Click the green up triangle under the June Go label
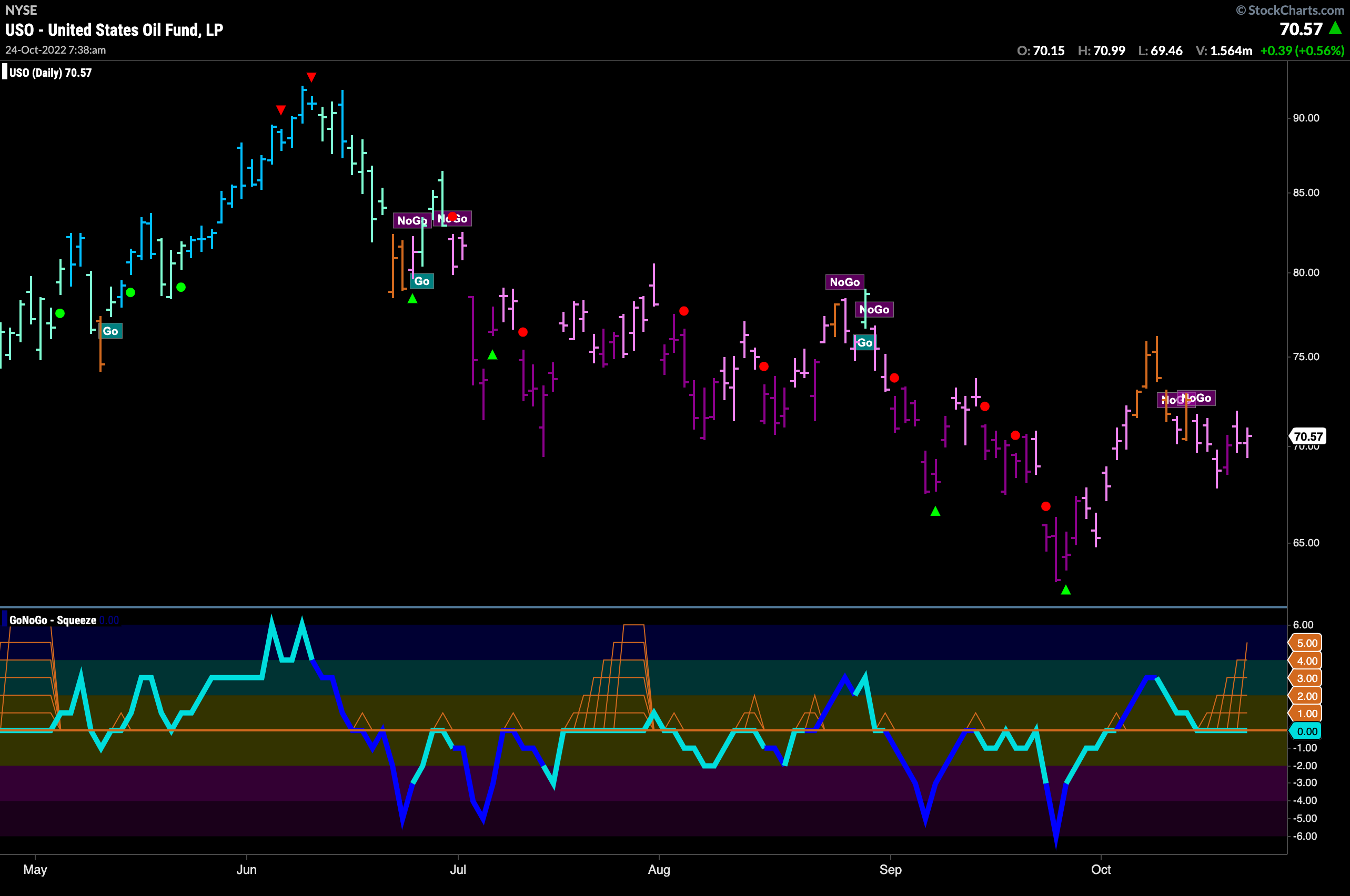This screenshot has width=1350, height=896. [412, 298]
